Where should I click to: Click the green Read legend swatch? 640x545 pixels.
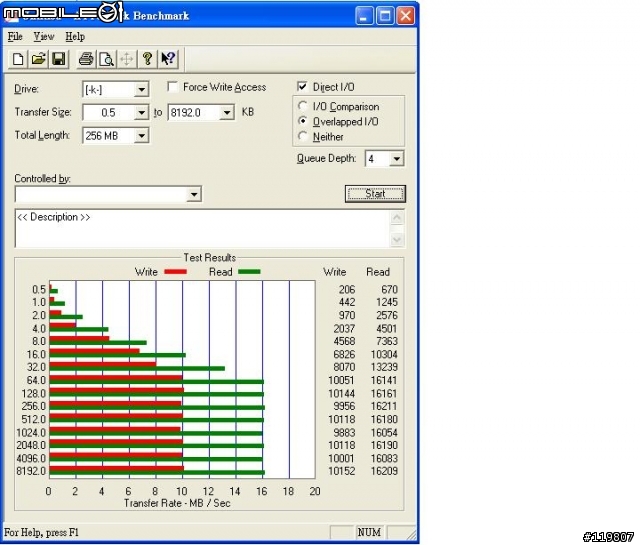coord(249,272)
